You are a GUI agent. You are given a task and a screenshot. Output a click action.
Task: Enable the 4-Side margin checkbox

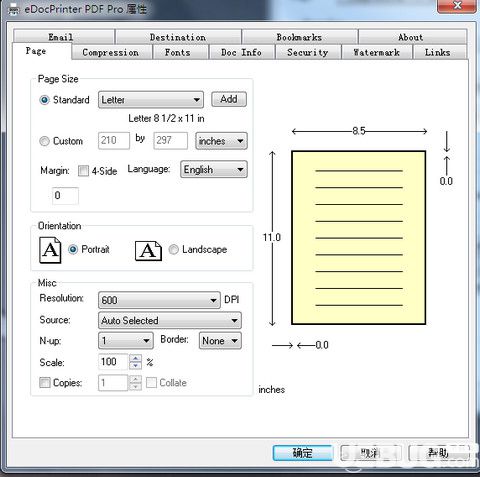tap(83, 171)
